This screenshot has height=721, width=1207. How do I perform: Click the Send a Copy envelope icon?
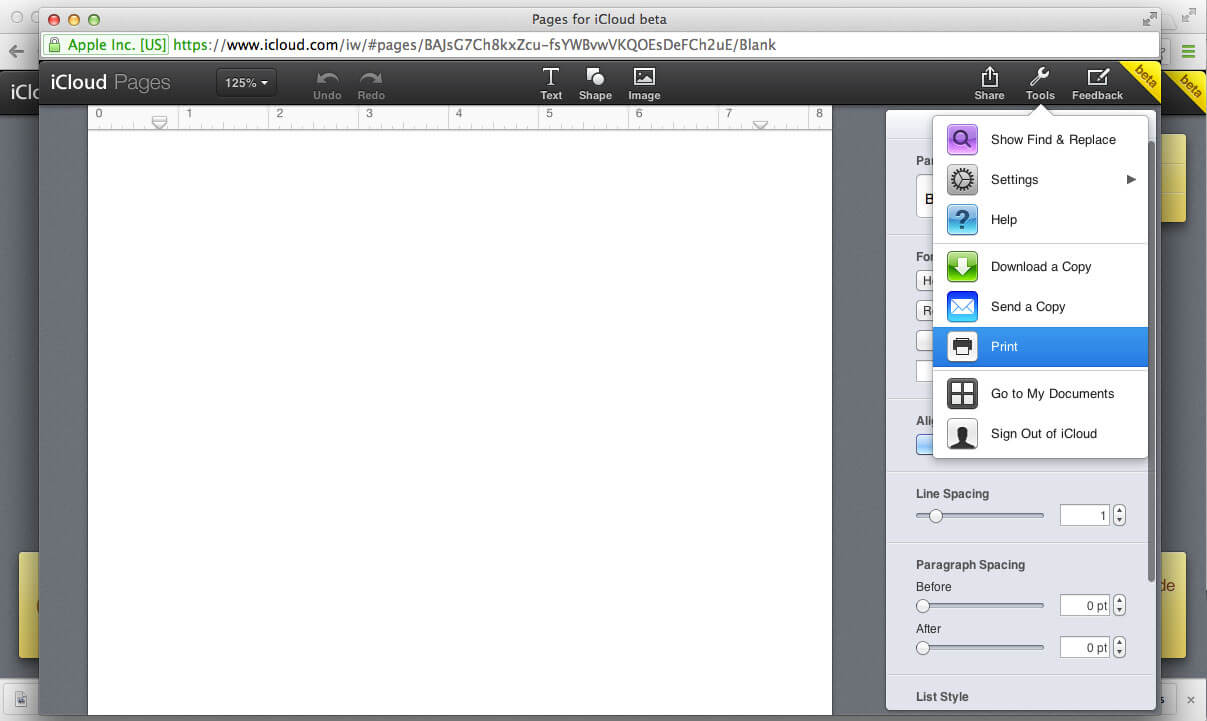click(961, 306)
